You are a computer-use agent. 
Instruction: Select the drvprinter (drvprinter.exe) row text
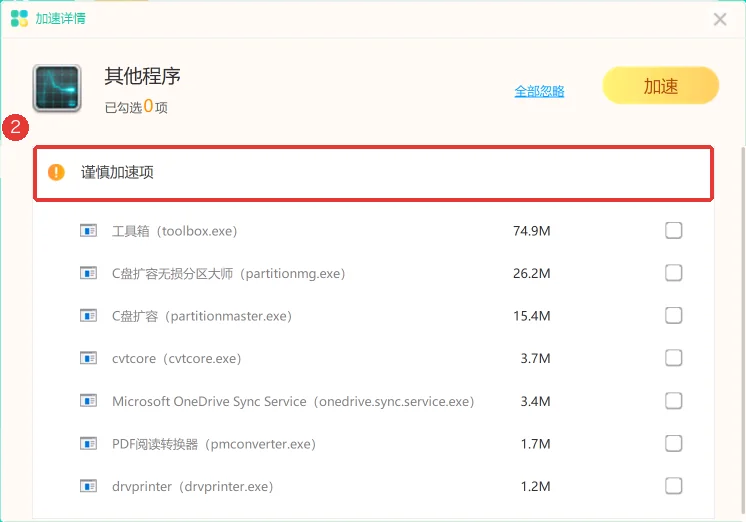[x=193, y=486]
